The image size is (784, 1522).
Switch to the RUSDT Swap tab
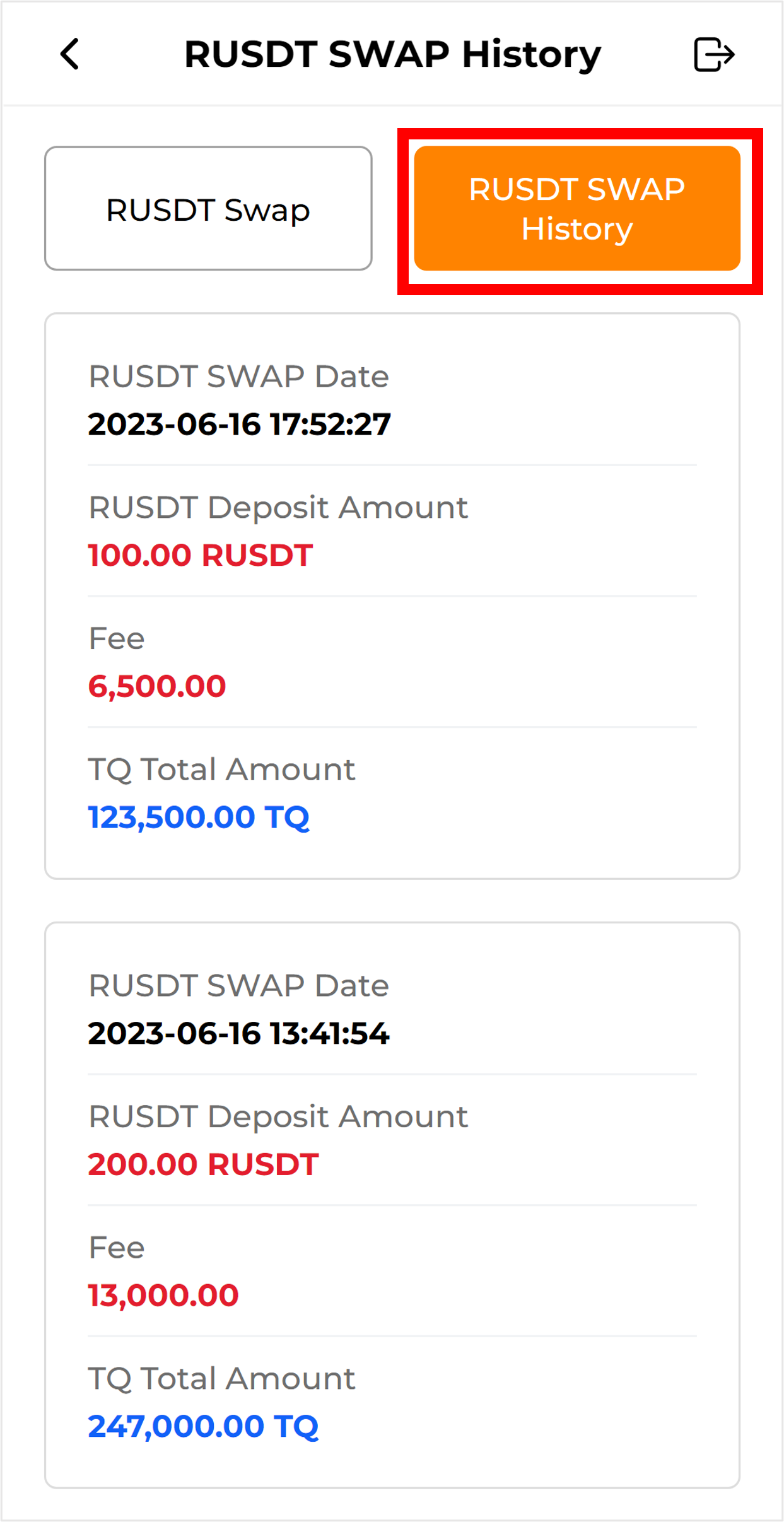pos(208,209)
